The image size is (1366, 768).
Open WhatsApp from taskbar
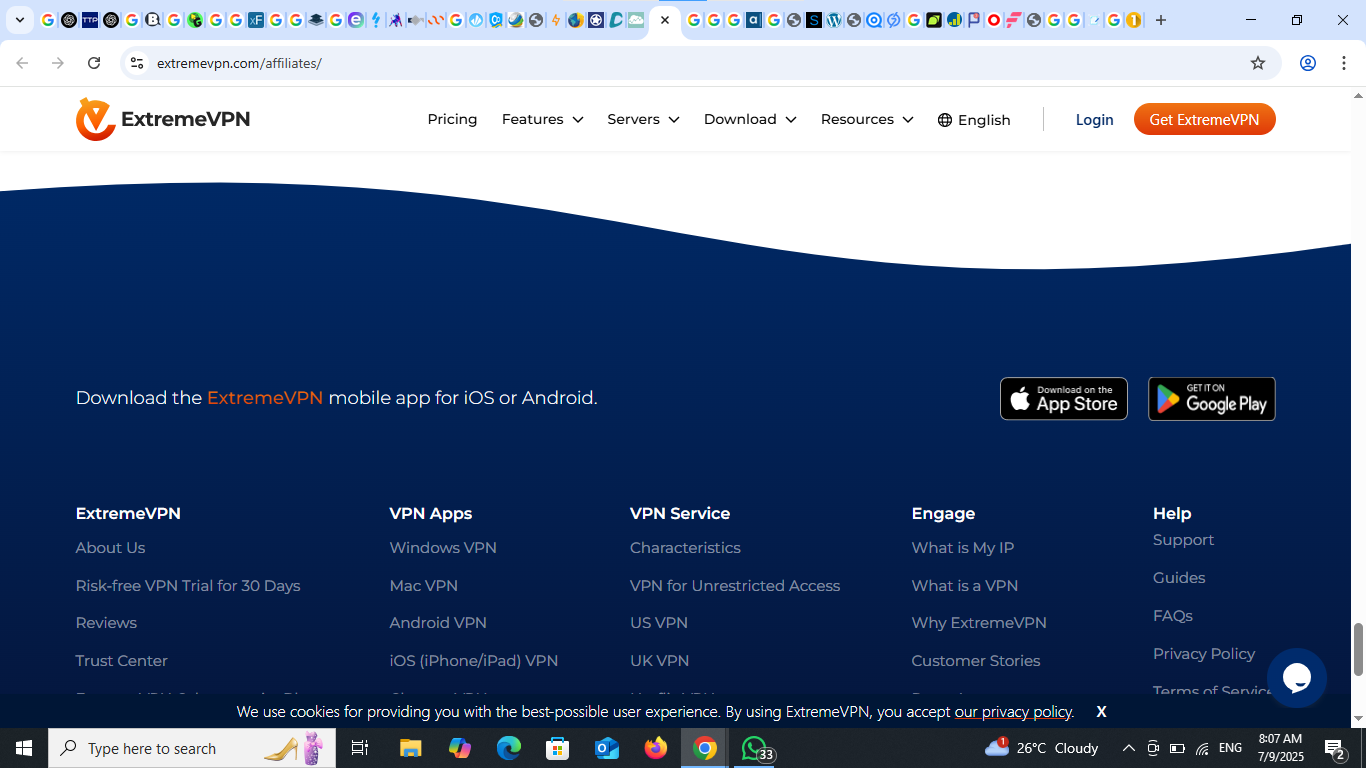(x=755, y=748)
